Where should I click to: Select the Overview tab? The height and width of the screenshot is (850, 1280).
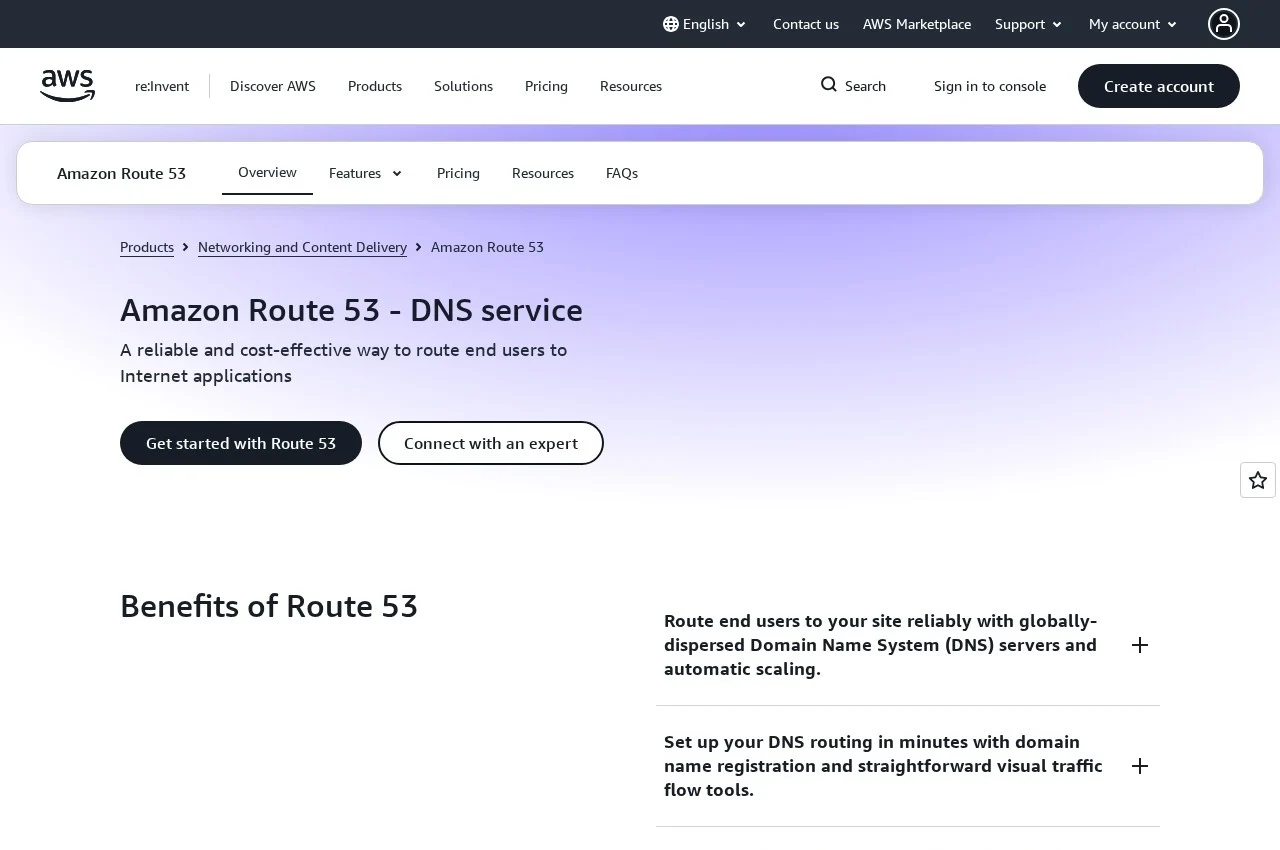click(x=267, y=172)
